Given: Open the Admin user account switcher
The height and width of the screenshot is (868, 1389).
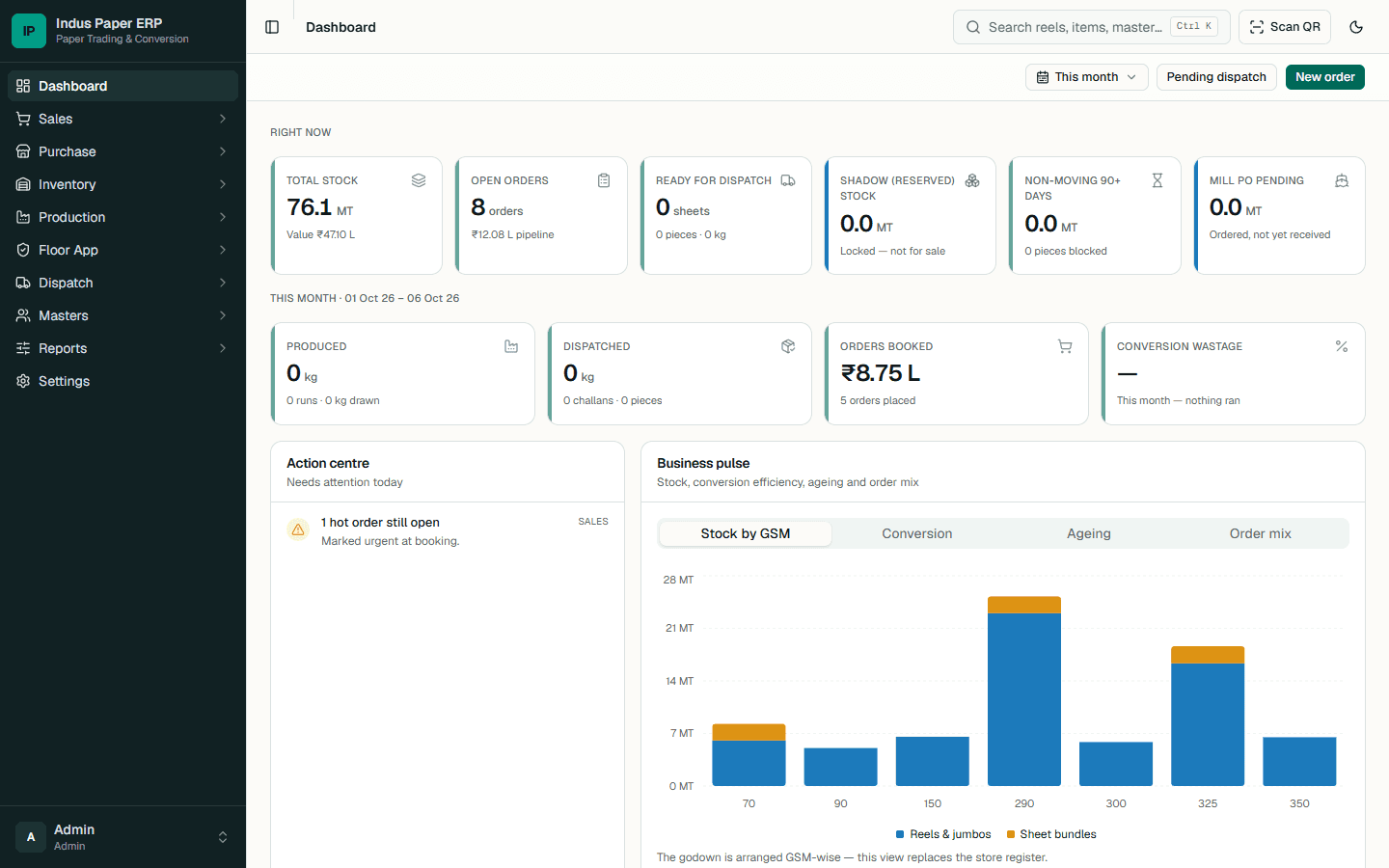Looking at the screenshot, I should click(123, 837).
